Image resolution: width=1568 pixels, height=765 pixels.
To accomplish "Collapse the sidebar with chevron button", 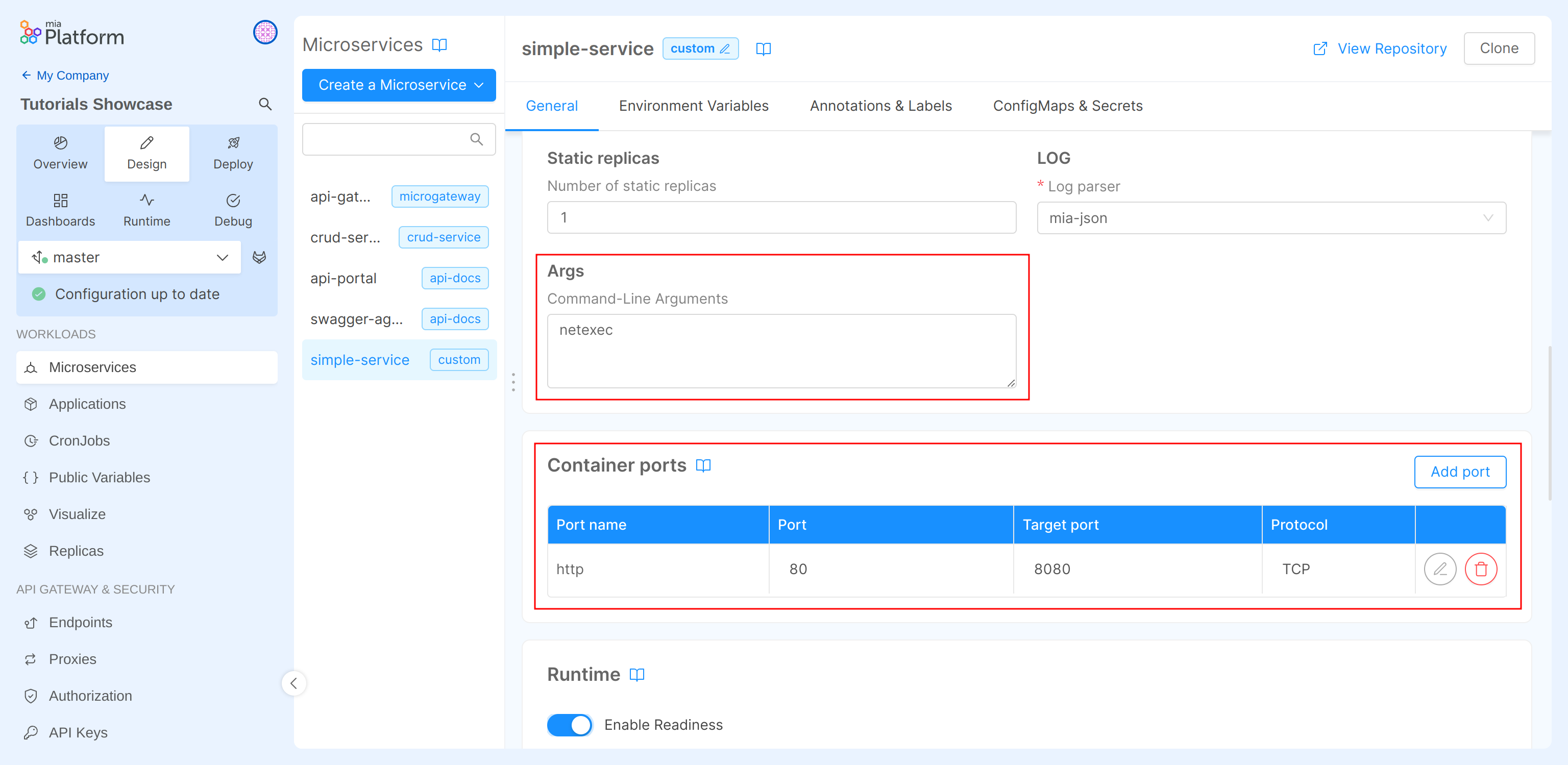I will tap(293, 683).
